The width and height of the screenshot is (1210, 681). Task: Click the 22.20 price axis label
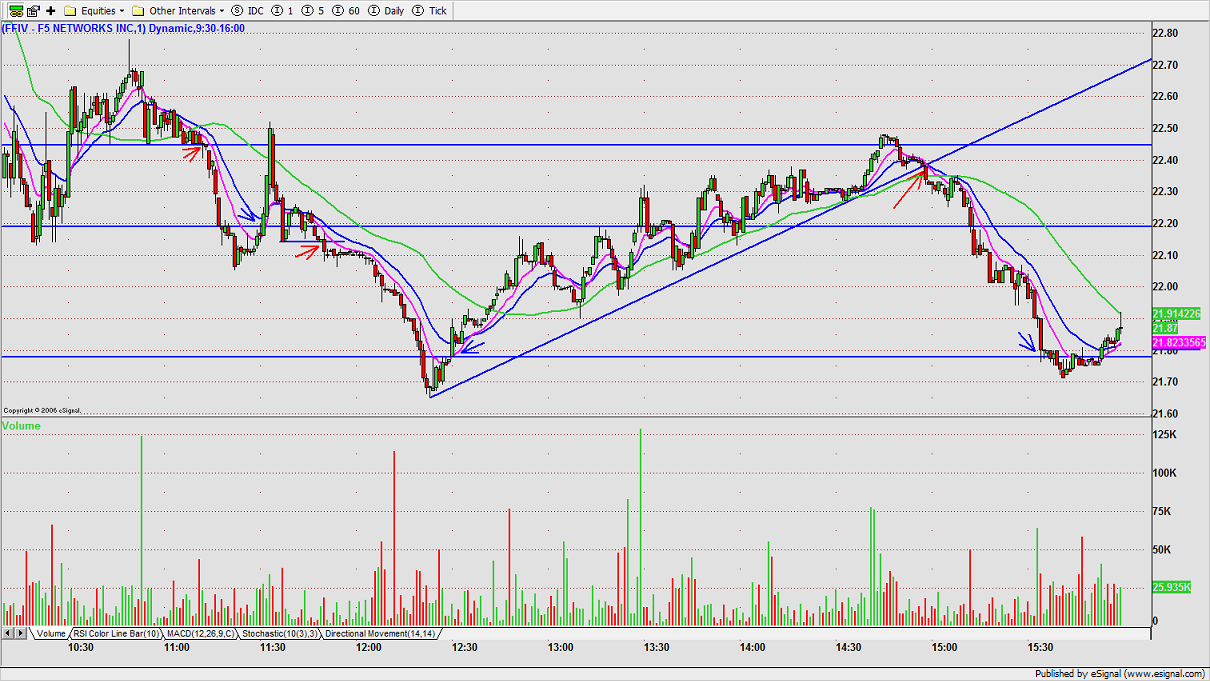(x=1165, y=223)
